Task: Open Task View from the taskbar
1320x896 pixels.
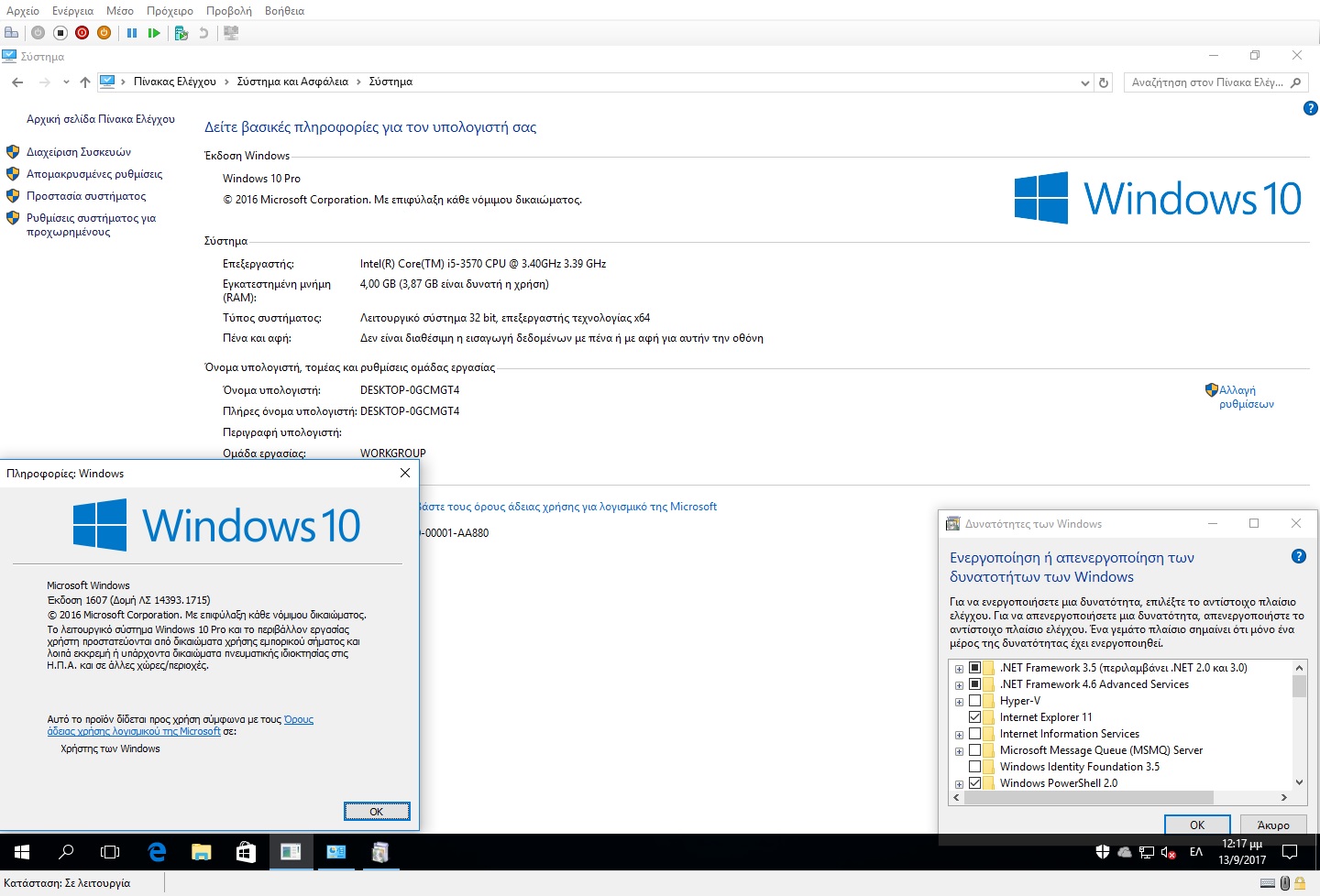Action: pos(110,852)
